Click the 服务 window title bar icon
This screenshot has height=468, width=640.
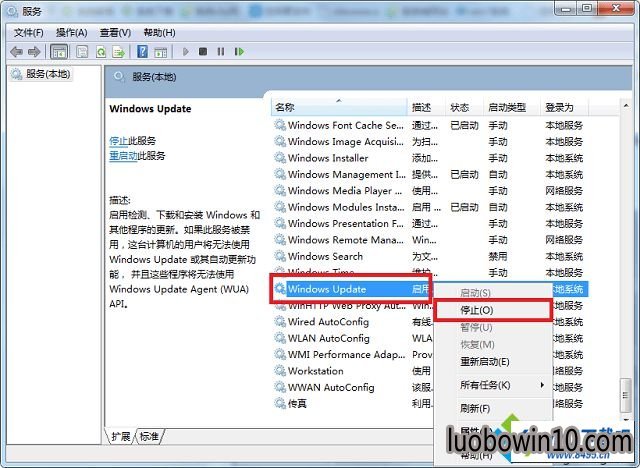pyautogui.click(x=12, y=11)
